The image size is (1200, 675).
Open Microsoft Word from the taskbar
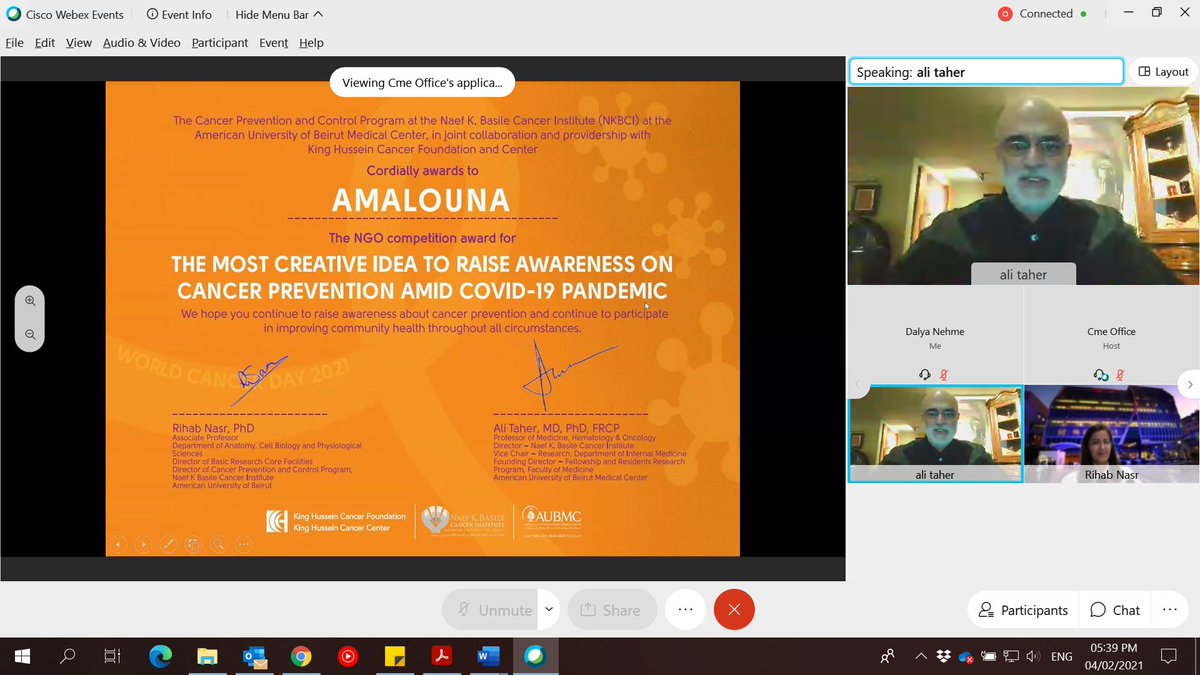point(488,656)
